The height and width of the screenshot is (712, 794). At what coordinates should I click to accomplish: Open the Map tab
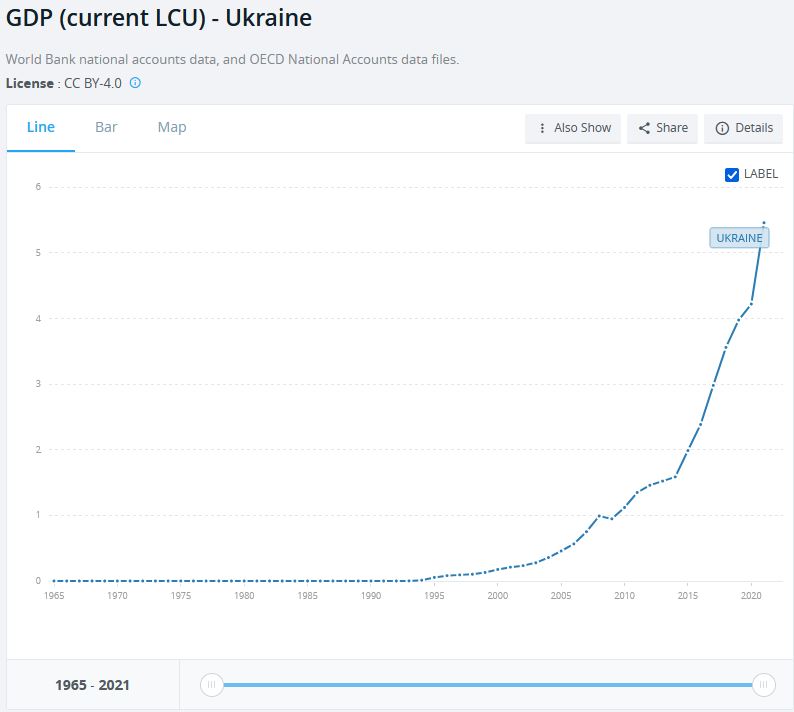pos(172,127)
